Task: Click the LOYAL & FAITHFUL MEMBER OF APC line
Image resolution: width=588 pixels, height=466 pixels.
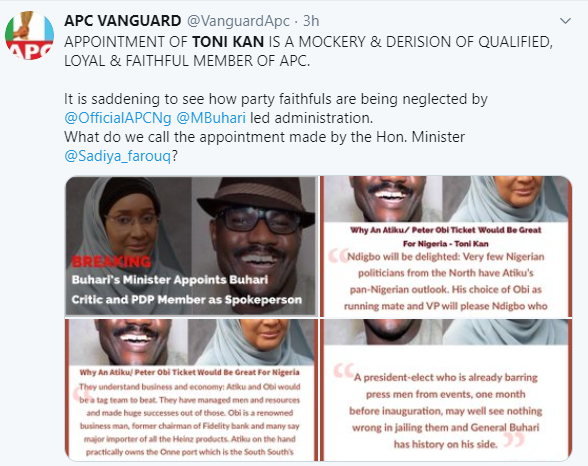Action: (187, 61)
